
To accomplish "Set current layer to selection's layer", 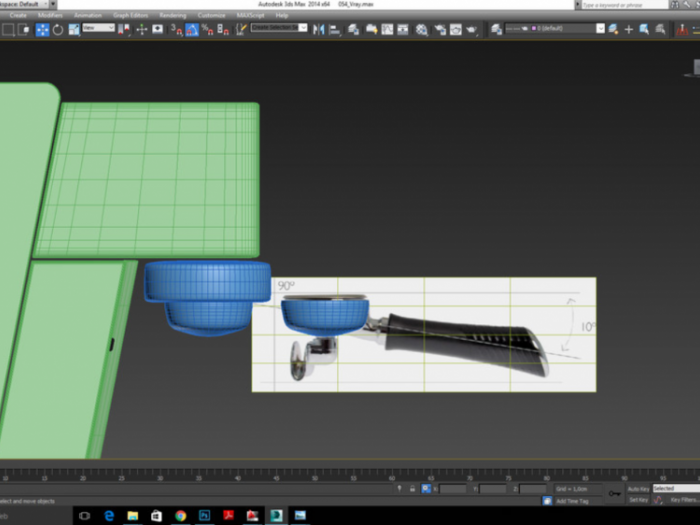I will [660, 29].
